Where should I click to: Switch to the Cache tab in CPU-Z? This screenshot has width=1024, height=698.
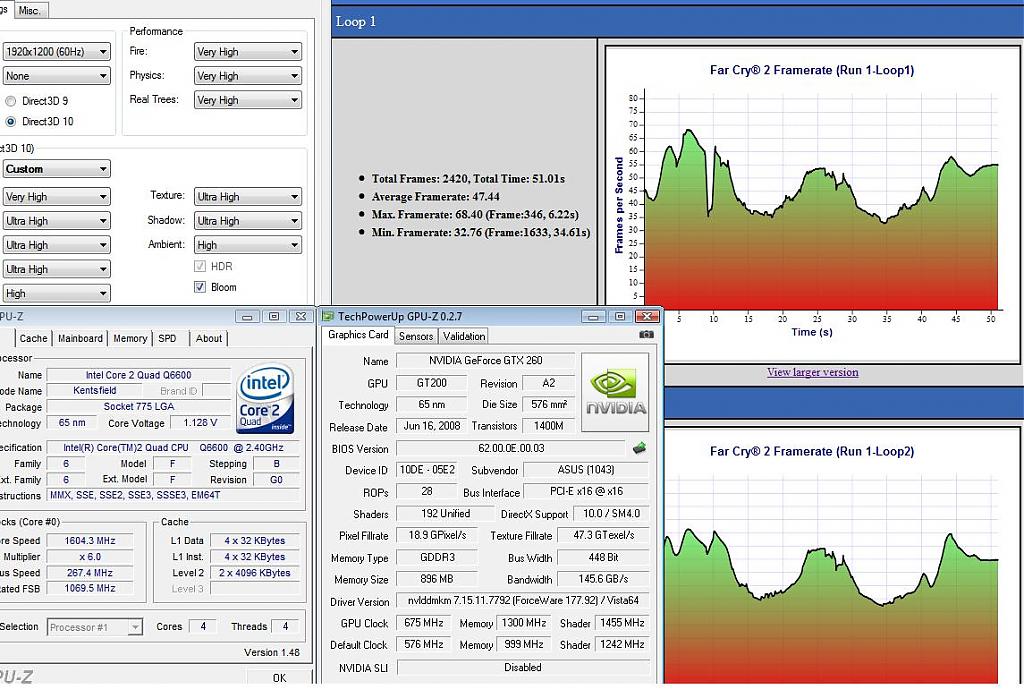pyautogui.click(x=33, y=338)
